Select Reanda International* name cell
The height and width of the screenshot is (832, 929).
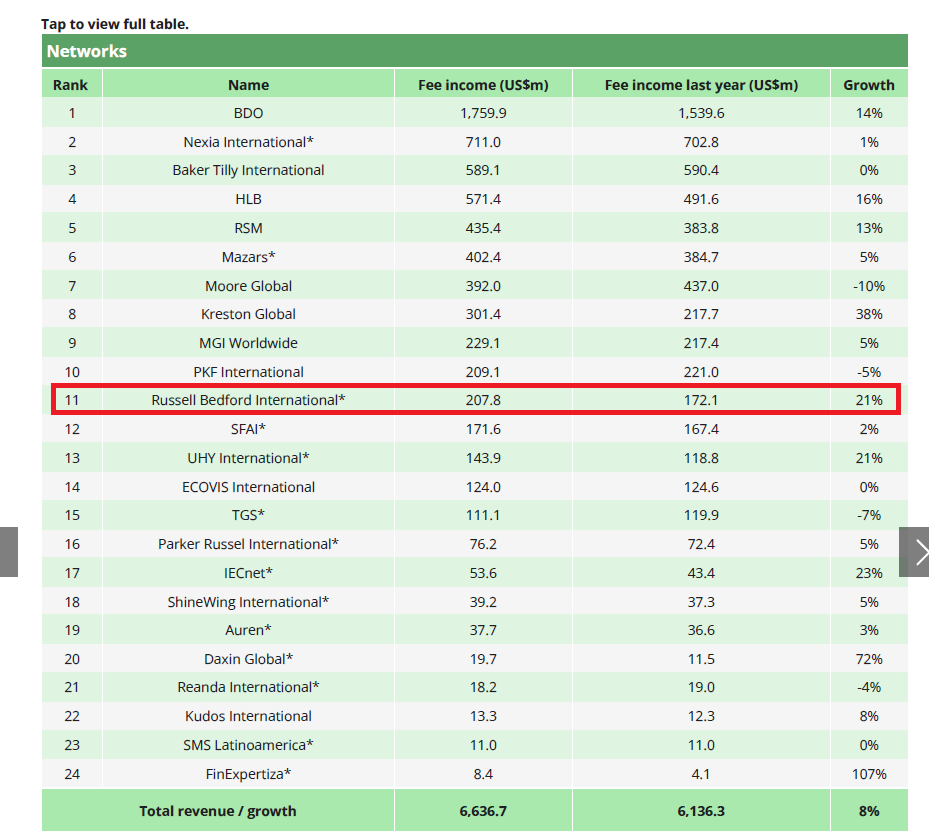[x=248, y=686]
